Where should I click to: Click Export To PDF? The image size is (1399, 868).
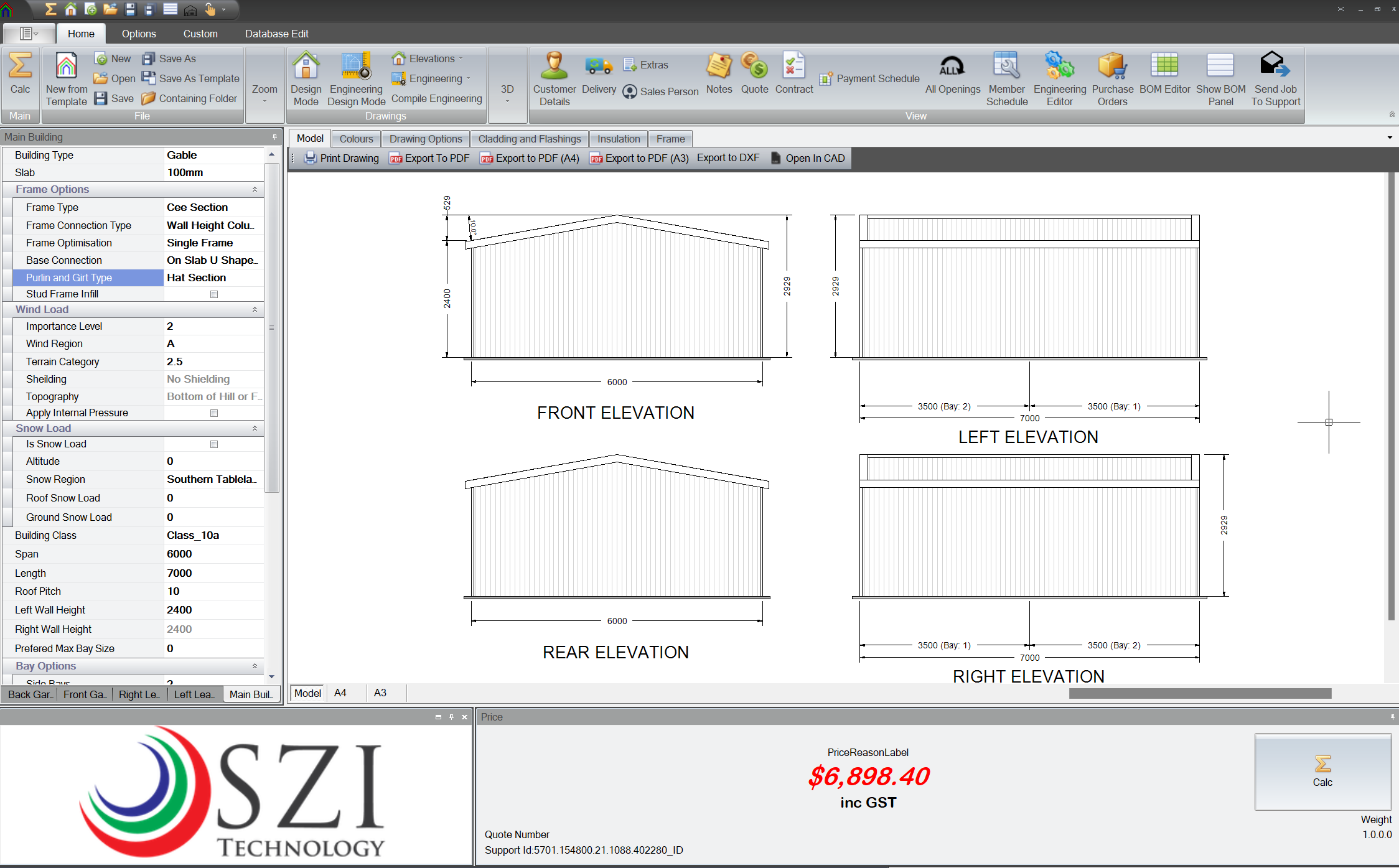click(429, 158)
